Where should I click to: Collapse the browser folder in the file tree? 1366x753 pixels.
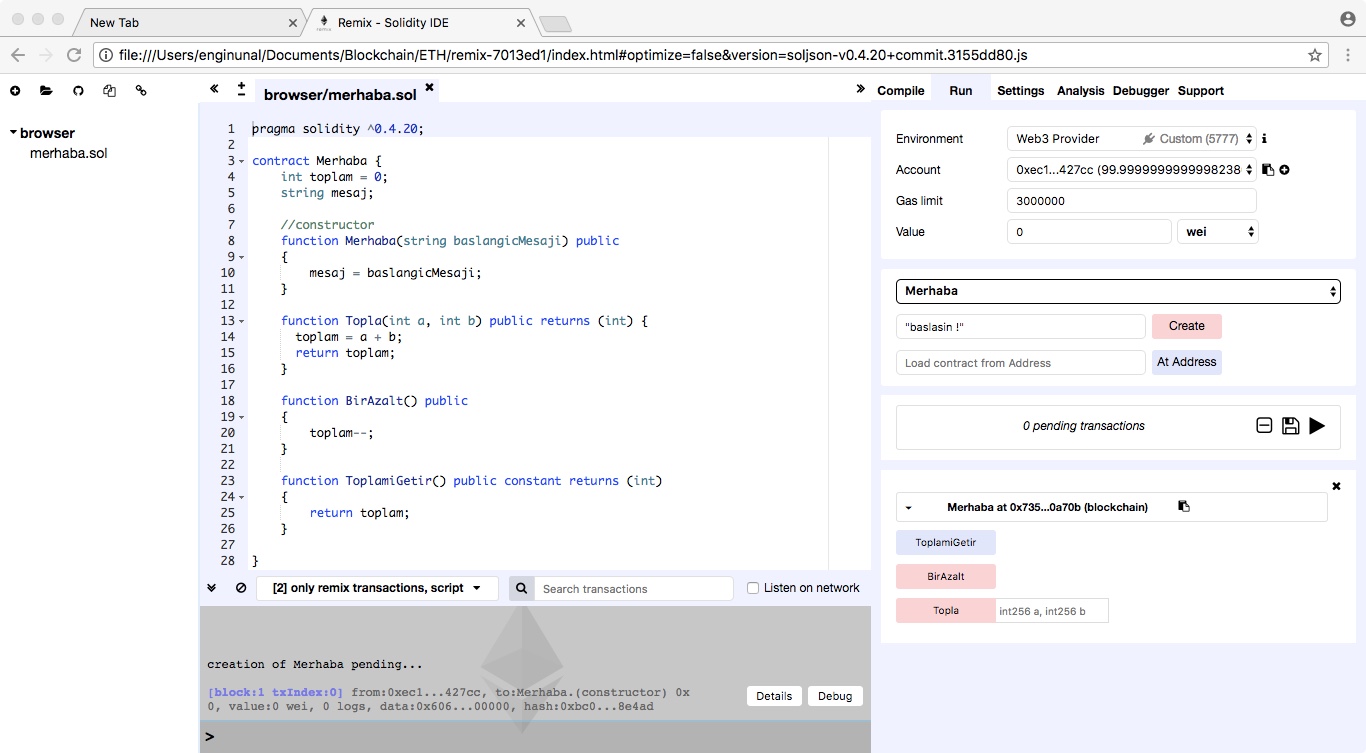[x=14, y=132]
